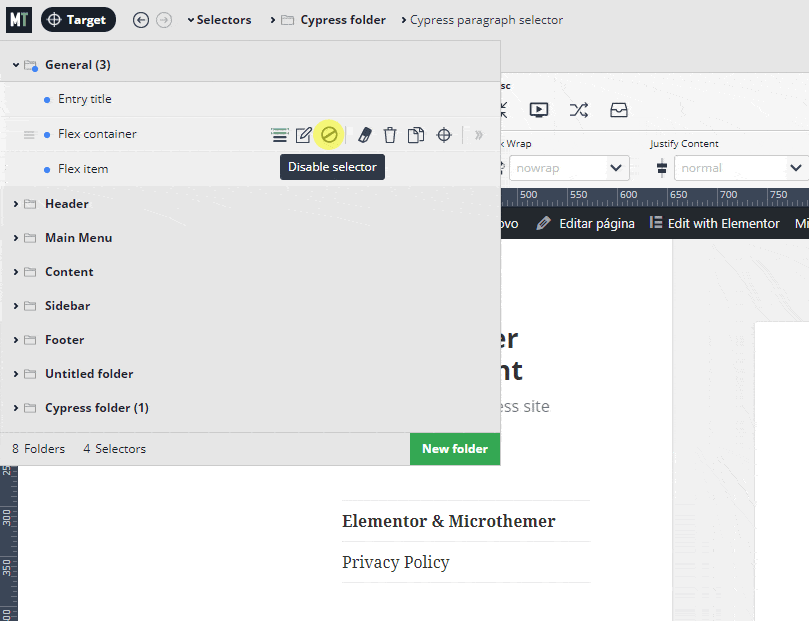Expand the Header folder

[x=66, y=203]
